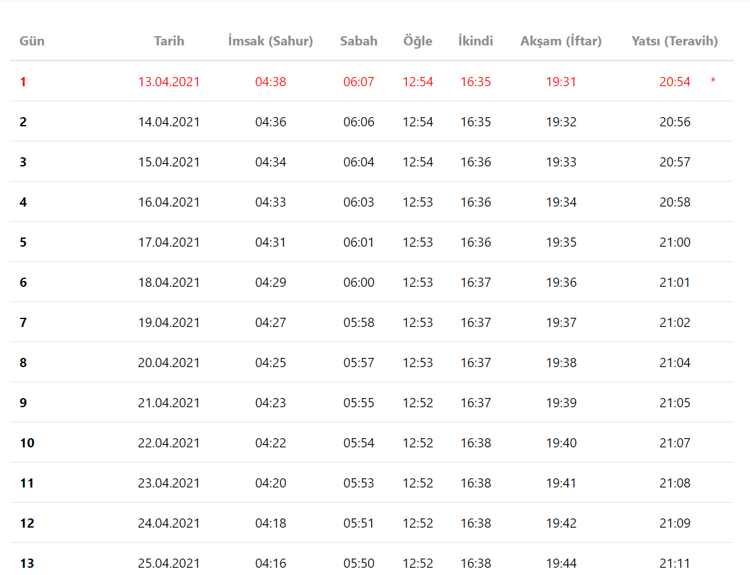Click the Gün column header

point(32,41)
